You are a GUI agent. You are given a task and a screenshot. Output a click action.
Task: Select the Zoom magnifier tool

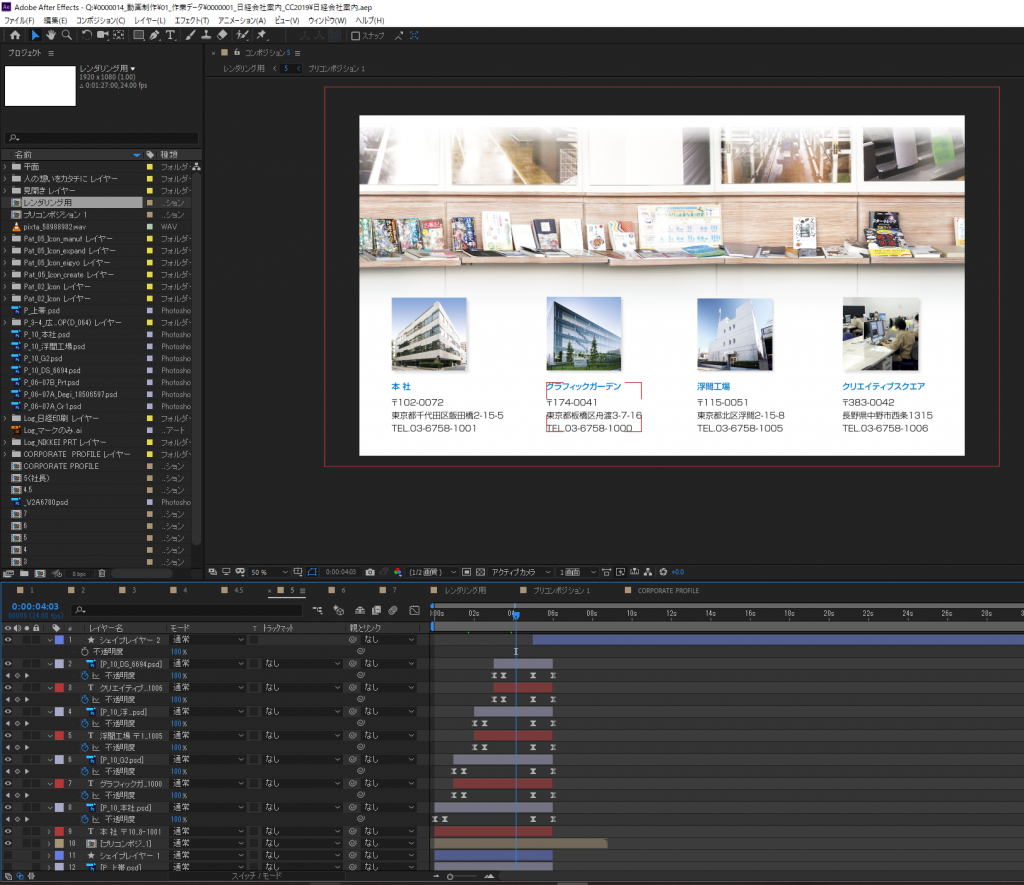[67, 35]
